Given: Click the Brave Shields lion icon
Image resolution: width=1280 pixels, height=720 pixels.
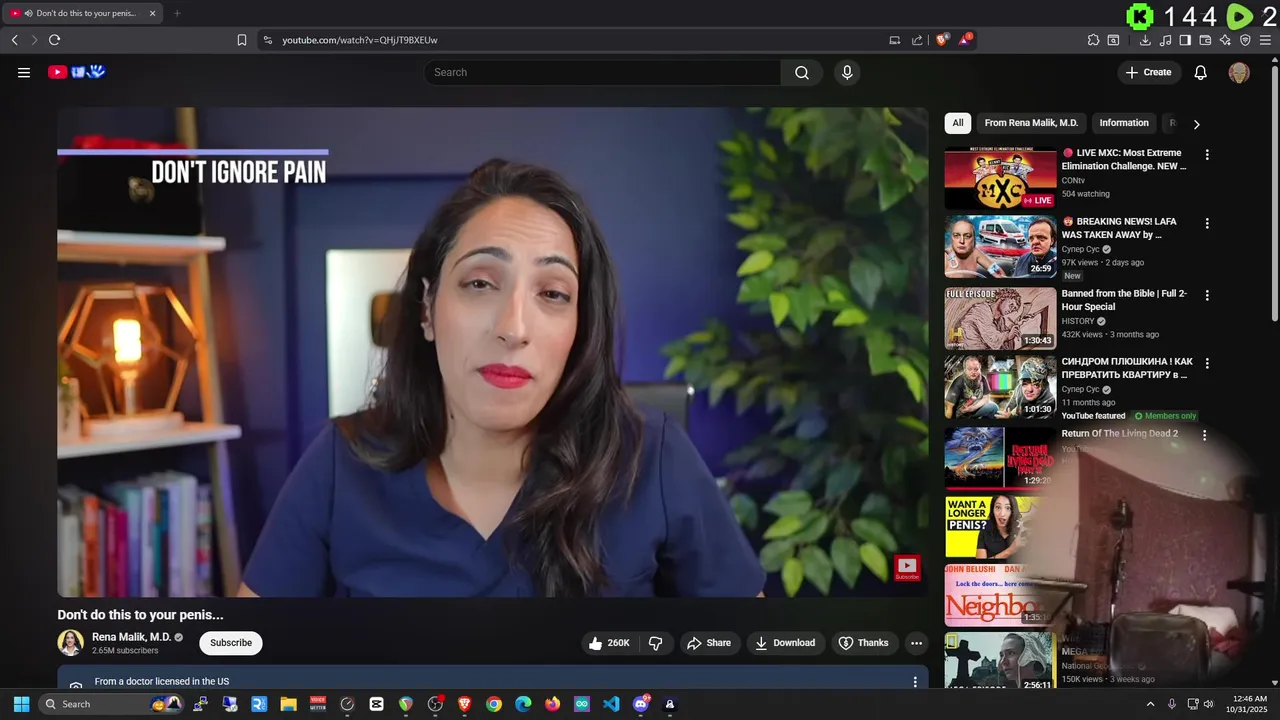Looking at the screenshot, I should click(942, 40).
